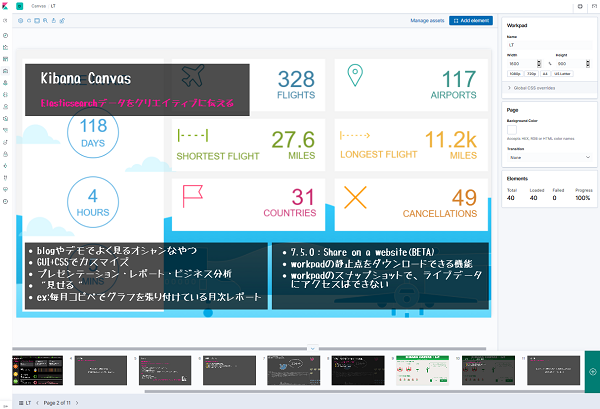600x409 pixels.
Task: Select the Kibana Canvas title text box
Action: (x=137, y=90)
